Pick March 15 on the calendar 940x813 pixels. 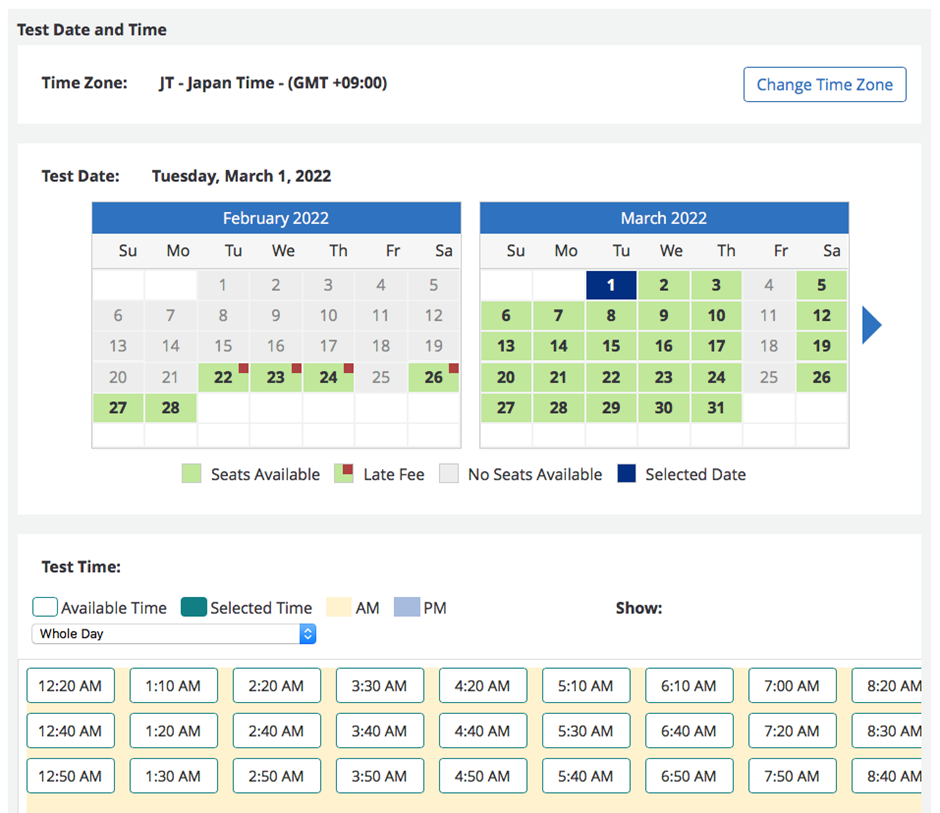tap(611, 346)
